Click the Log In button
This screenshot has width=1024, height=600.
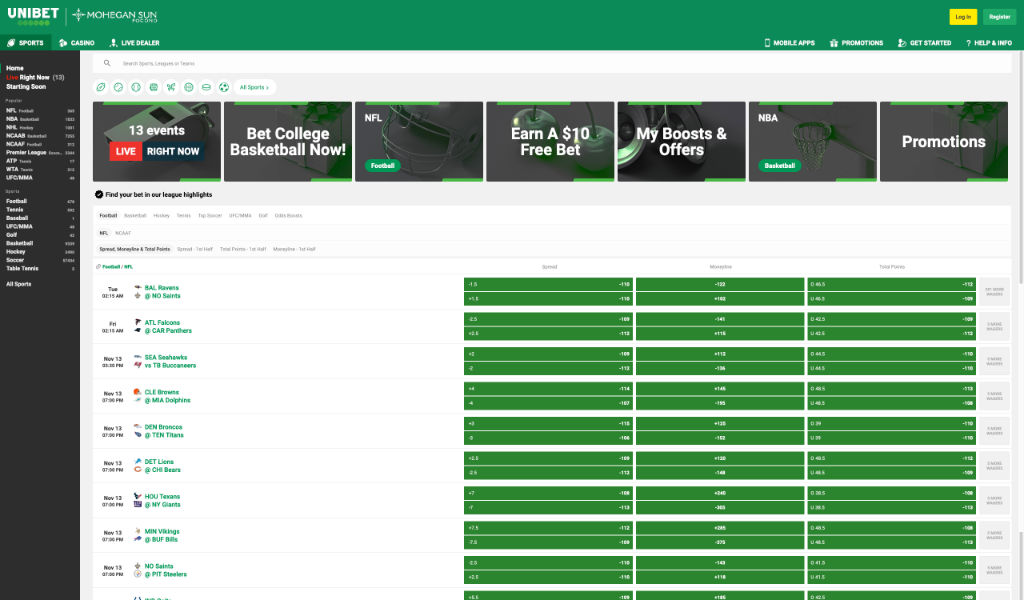(963, 17)
